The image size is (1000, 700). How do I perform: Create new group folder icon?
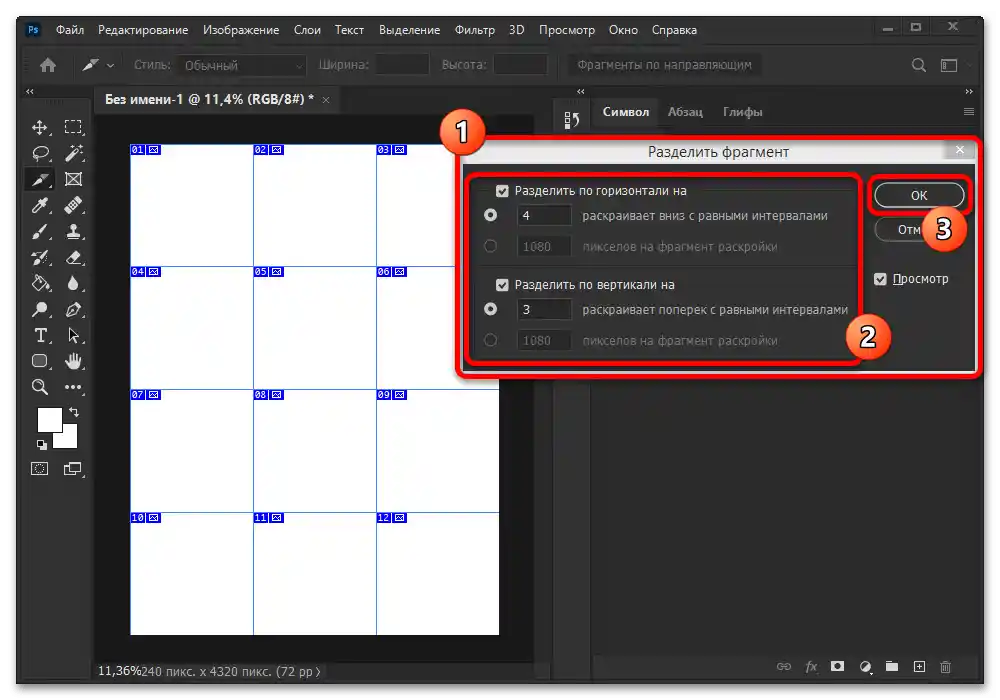tap(892, 666)
